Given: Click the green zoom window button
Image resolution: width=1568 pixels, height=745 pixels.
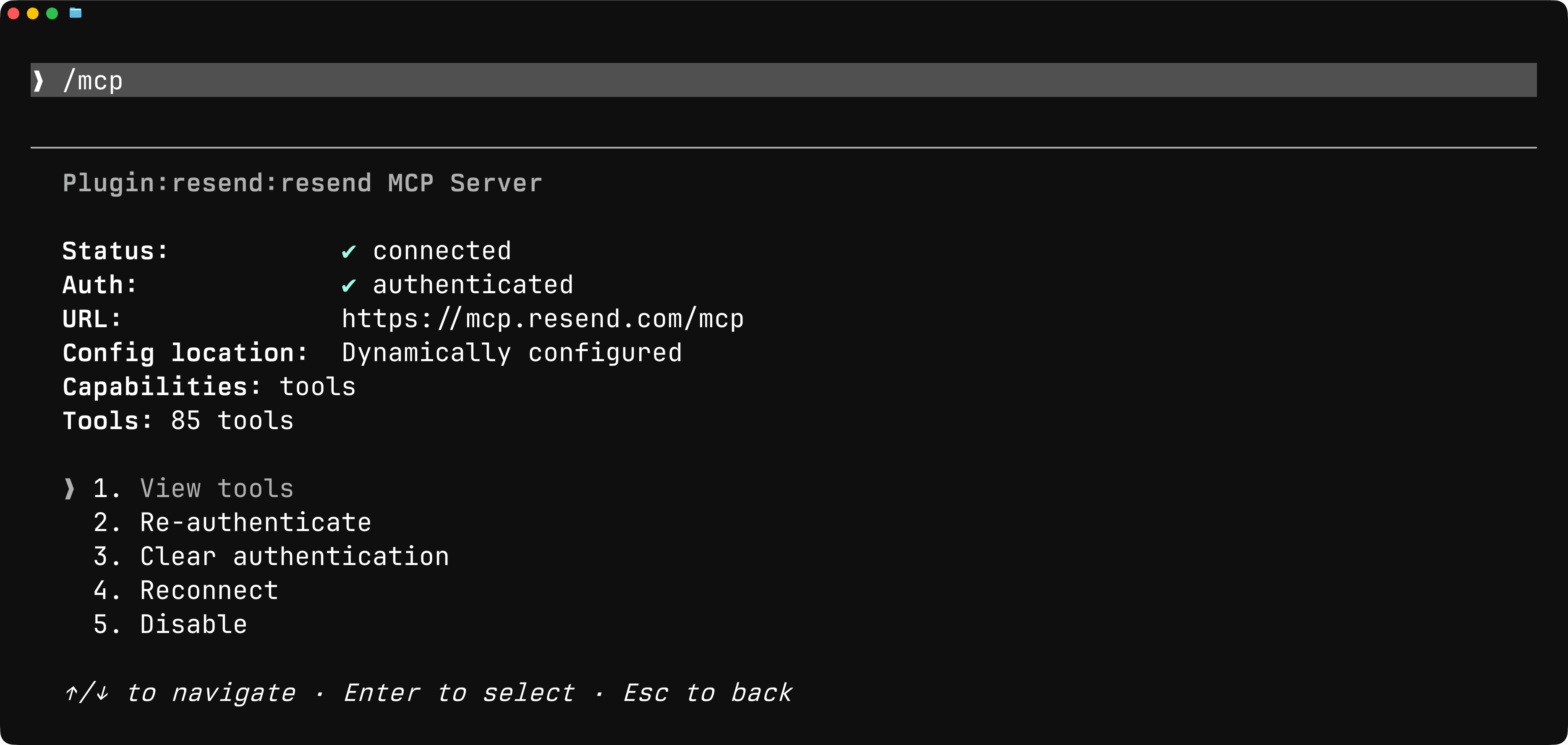Looking at the screenshot, I should click(52, 13).
